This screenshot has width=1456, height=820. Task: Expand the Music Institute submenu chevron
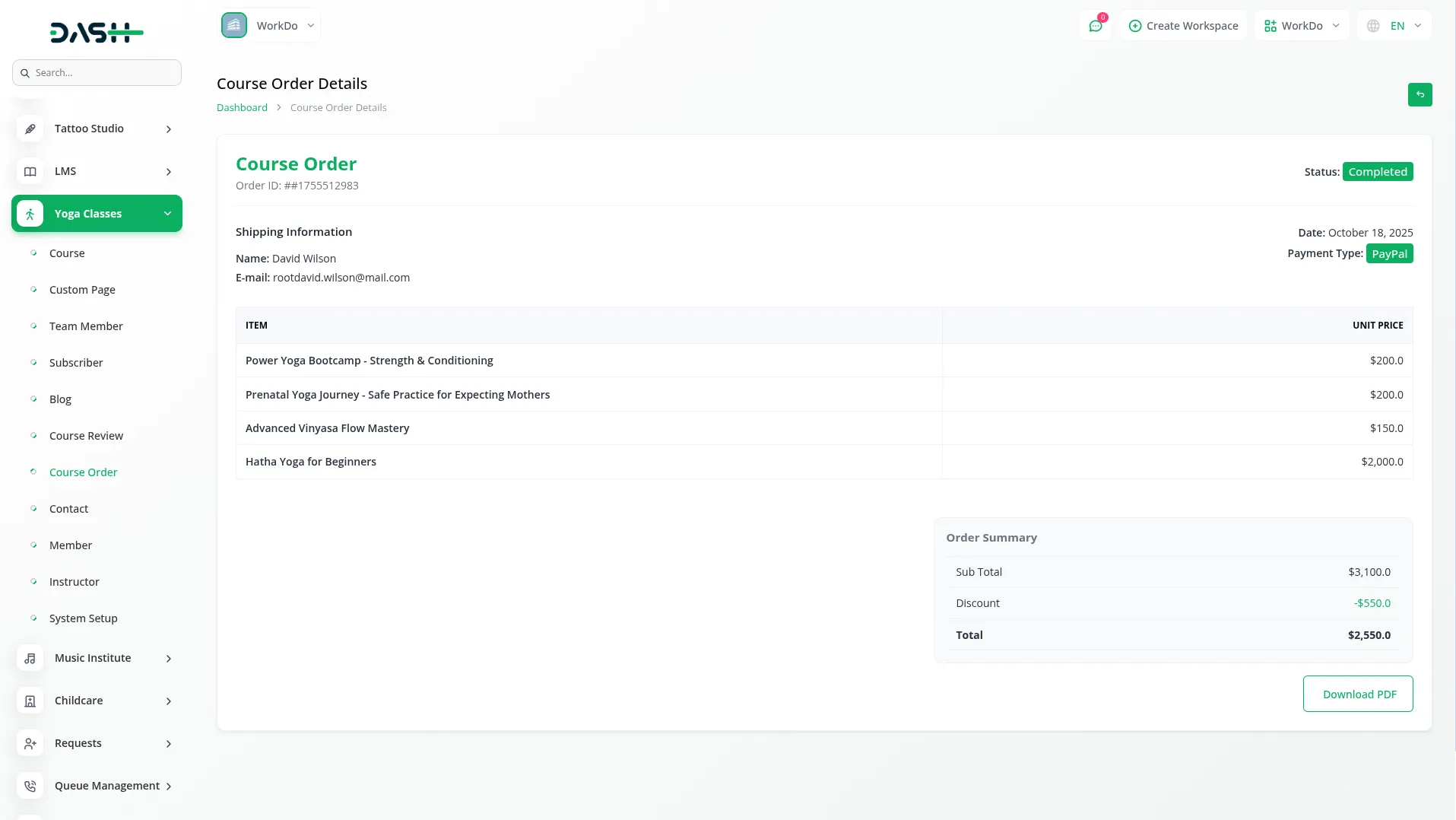pyautogui.click(x=169, y=659)
